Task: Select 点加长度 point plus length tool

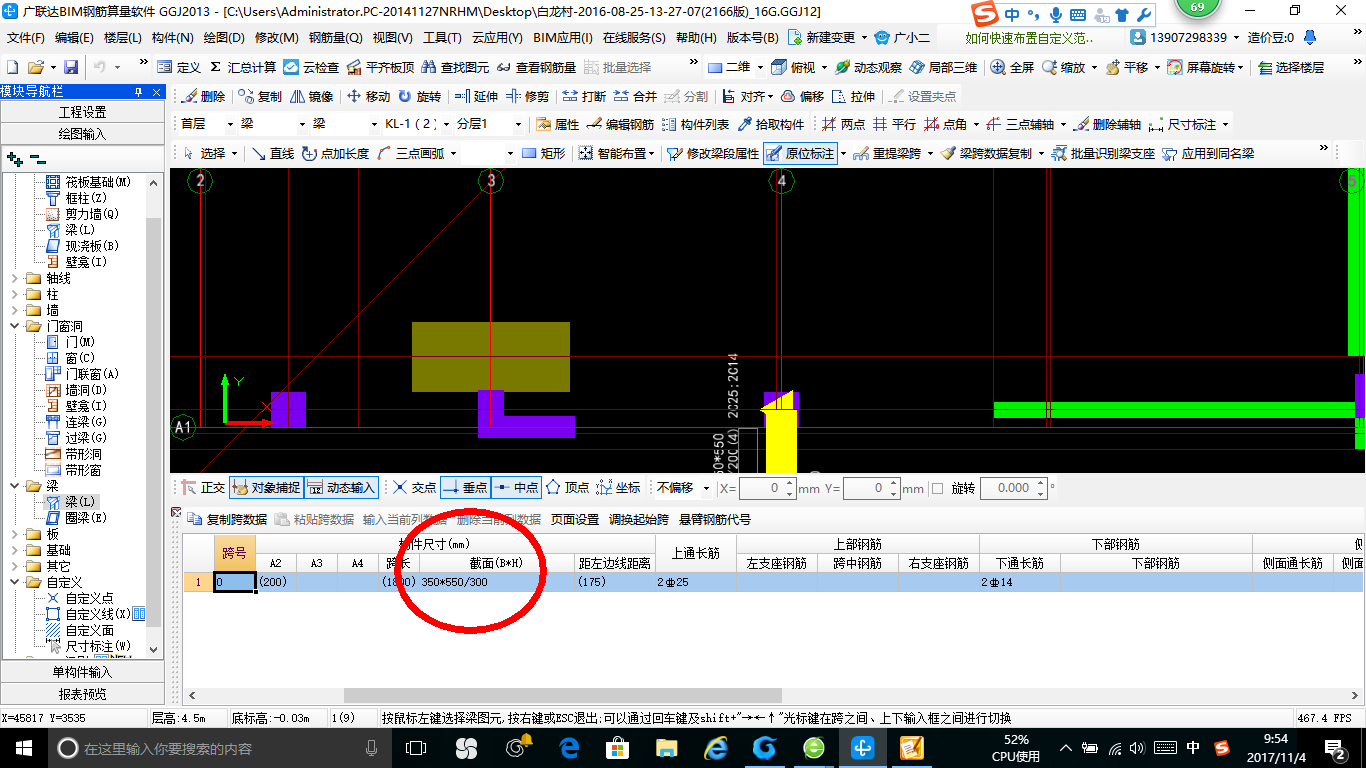Action: point(335,153)
